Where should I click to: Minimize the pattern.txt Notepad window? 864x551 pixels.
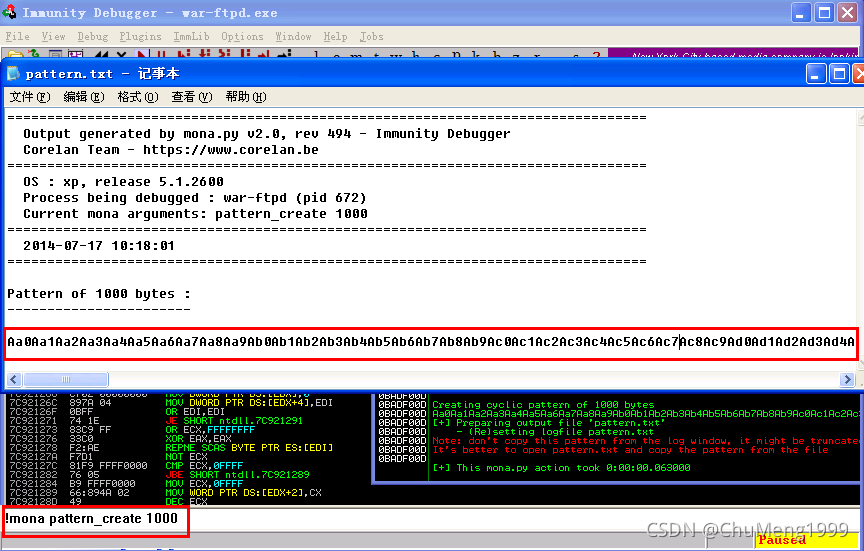(816, 73)
